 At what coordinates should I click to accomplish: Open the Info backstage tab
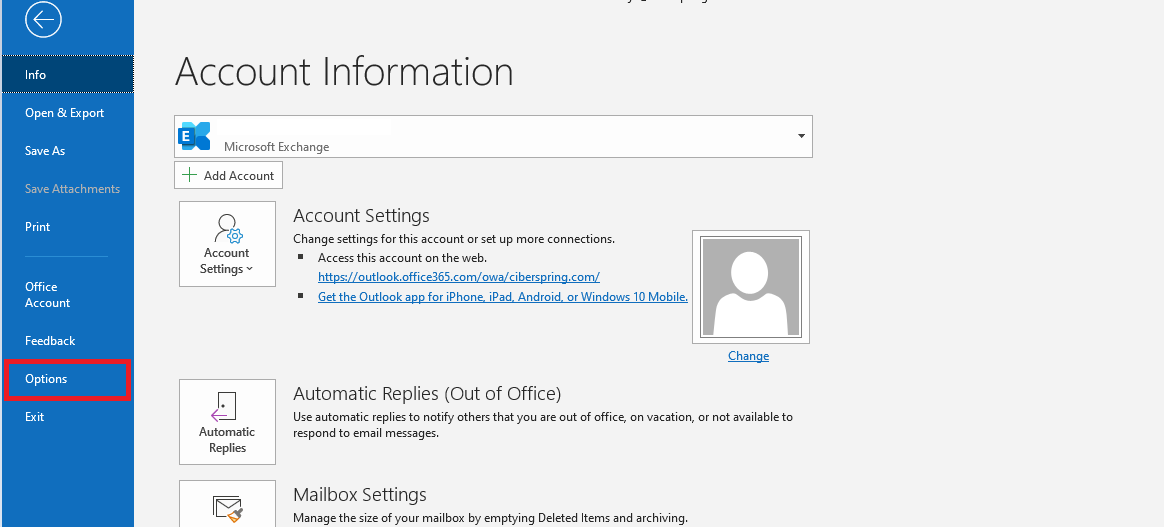pos(67,74)
